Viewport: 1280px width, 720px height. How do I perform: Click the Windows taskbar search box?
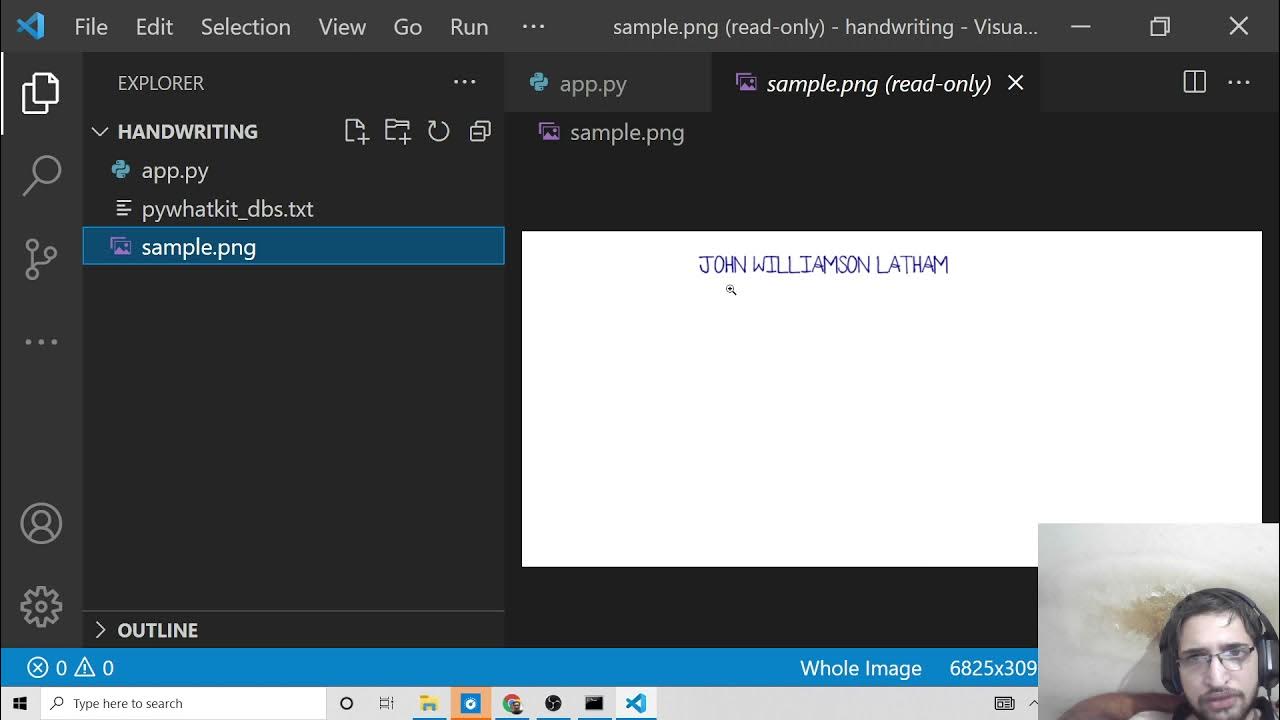tap(185, 703)
